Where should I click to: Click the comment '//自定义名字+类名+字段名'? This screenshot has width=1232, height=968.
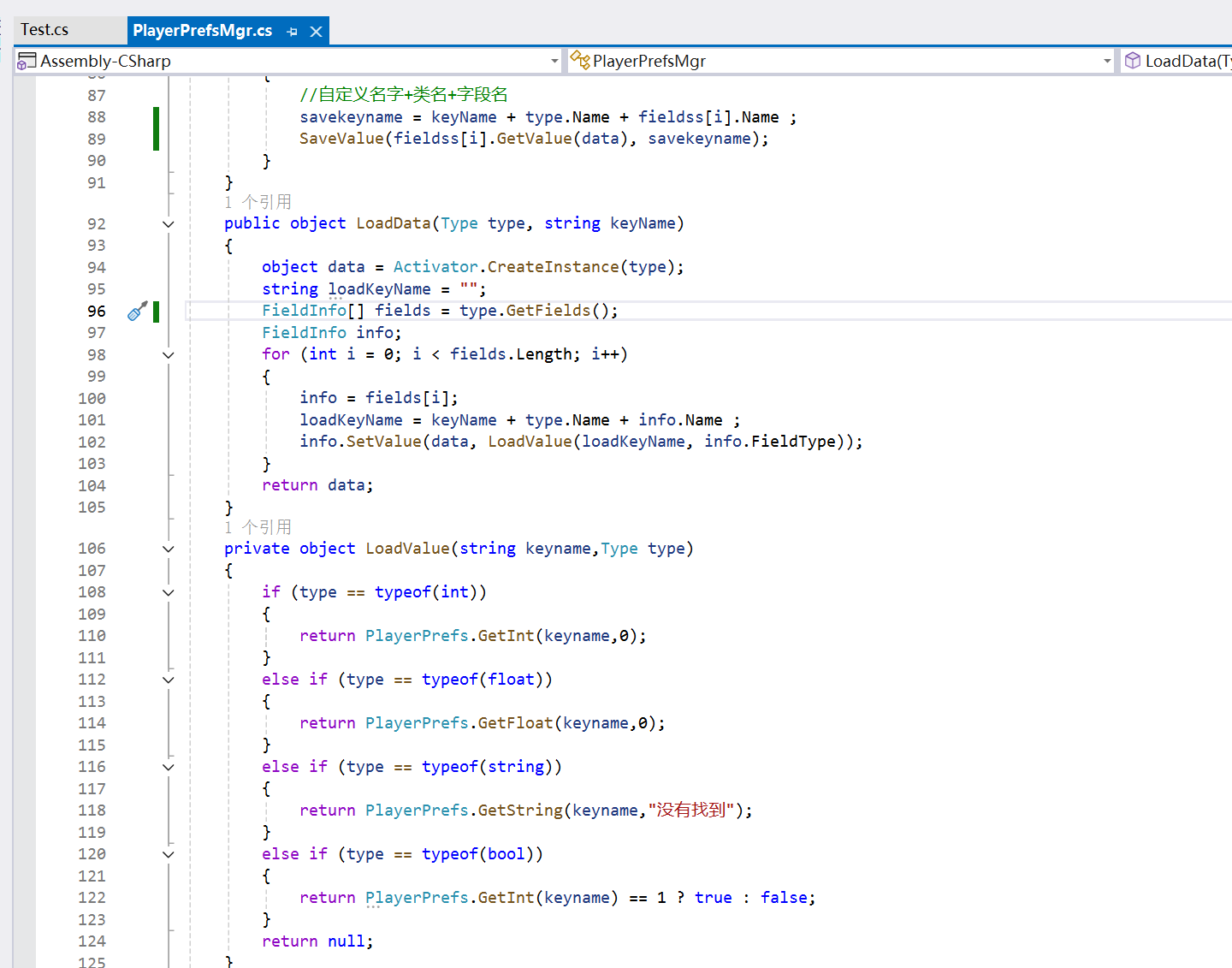click(x=404, y=95)
